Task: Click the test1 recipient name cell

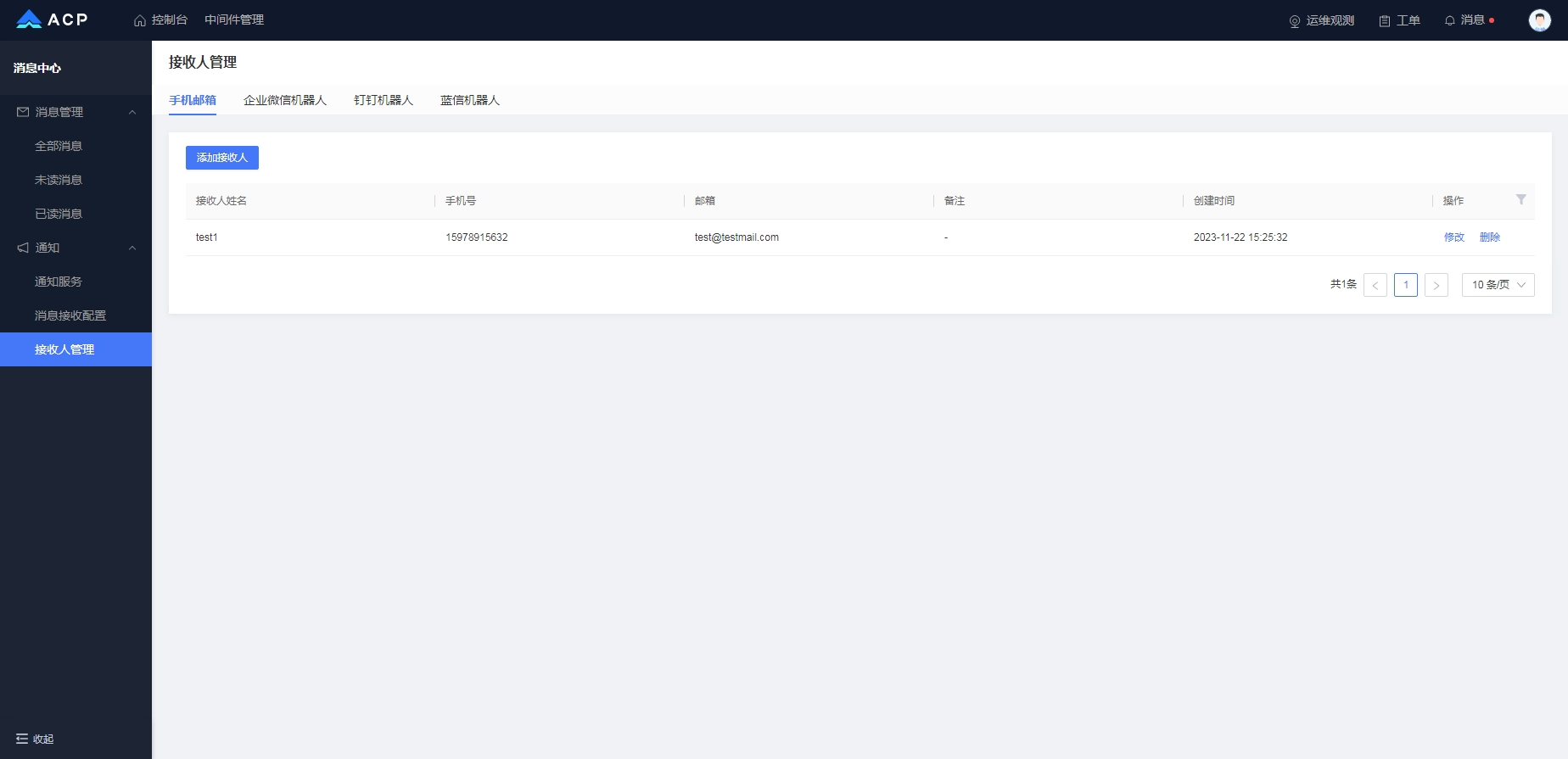Action: coord(207,237)
